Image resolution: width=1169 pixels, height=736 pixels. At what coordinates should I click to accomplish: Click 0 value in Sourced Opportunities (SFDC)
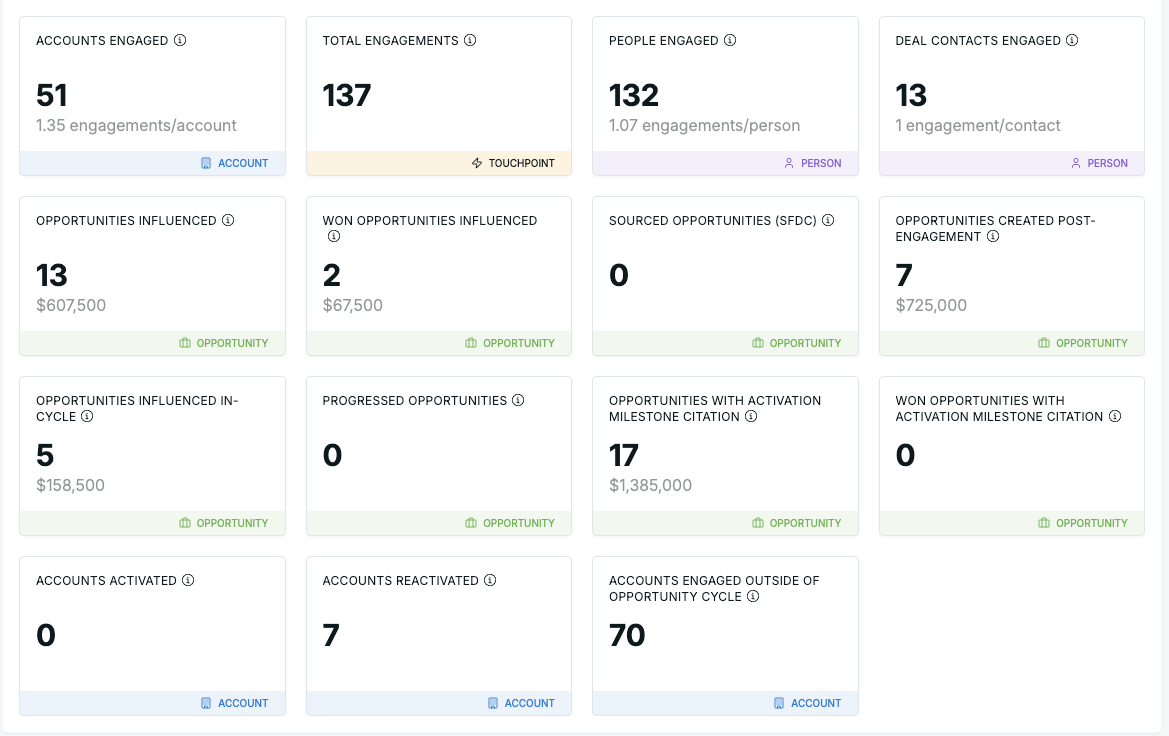click(x=619, y=275)
